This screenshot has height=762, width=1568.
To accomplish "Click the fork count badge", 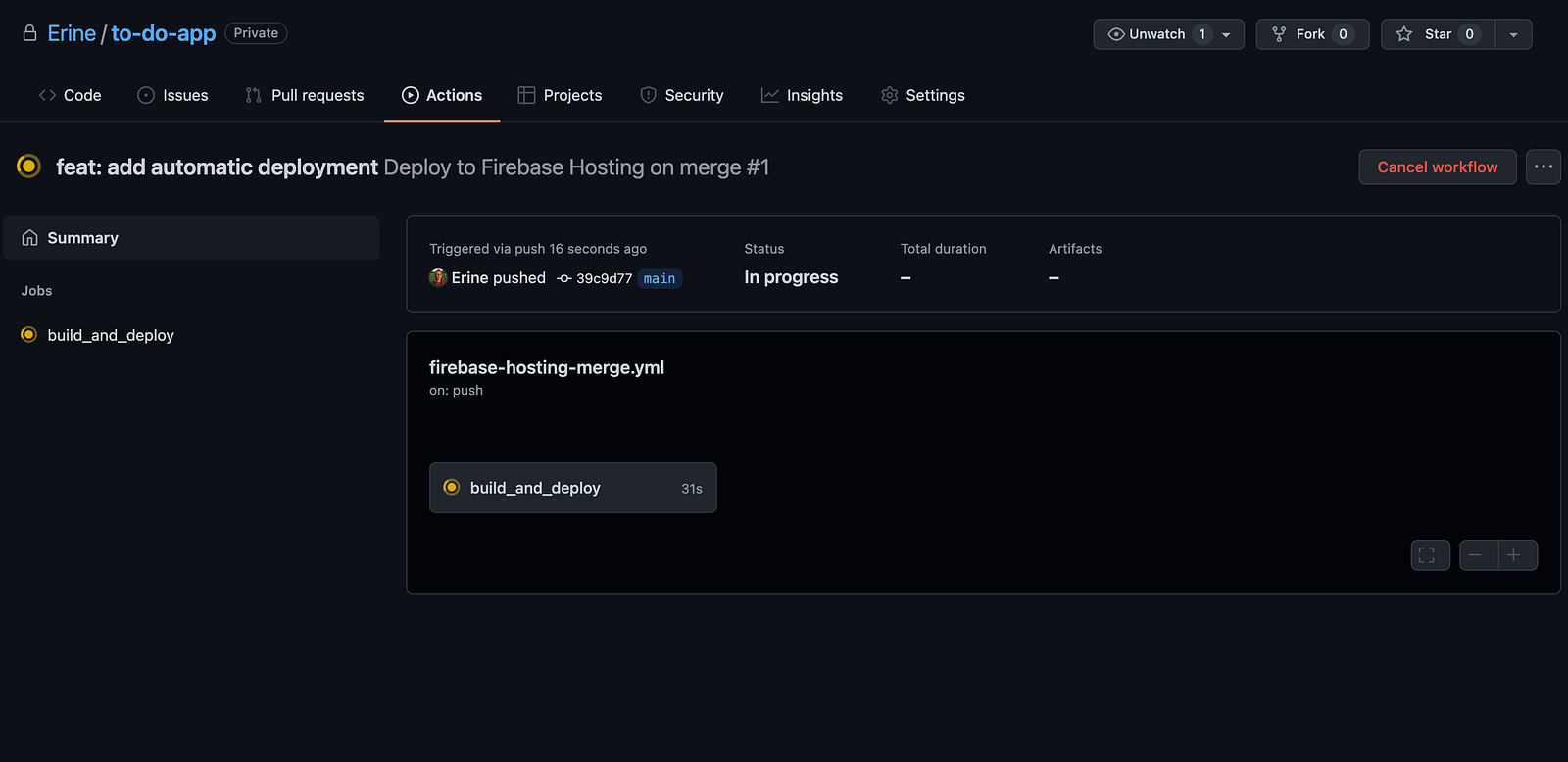I will coord(1343,34).
